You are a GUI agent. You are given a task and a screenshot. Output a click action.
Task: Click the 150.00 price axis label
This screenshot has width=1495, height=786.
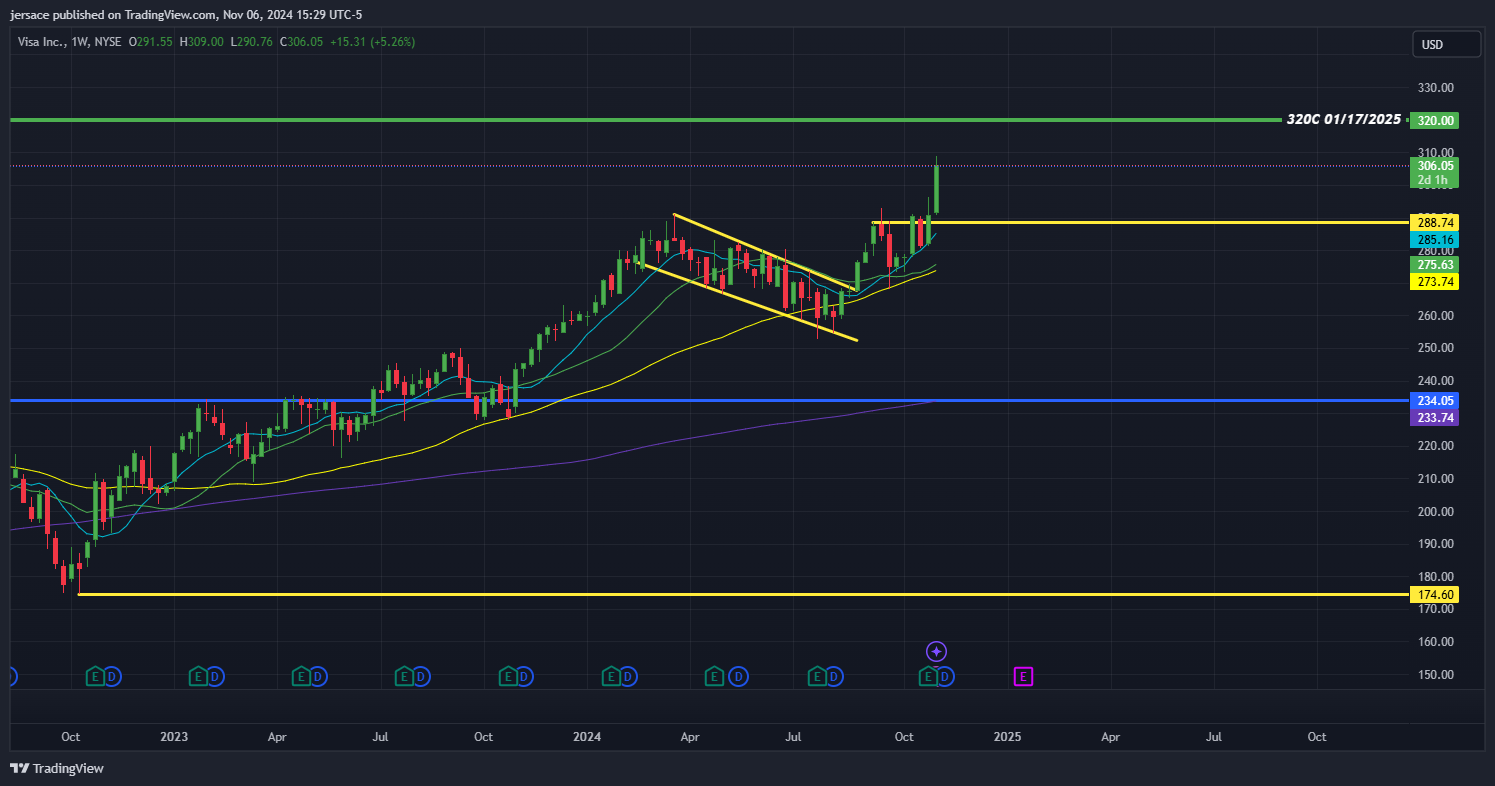[x=1434, y=674]
